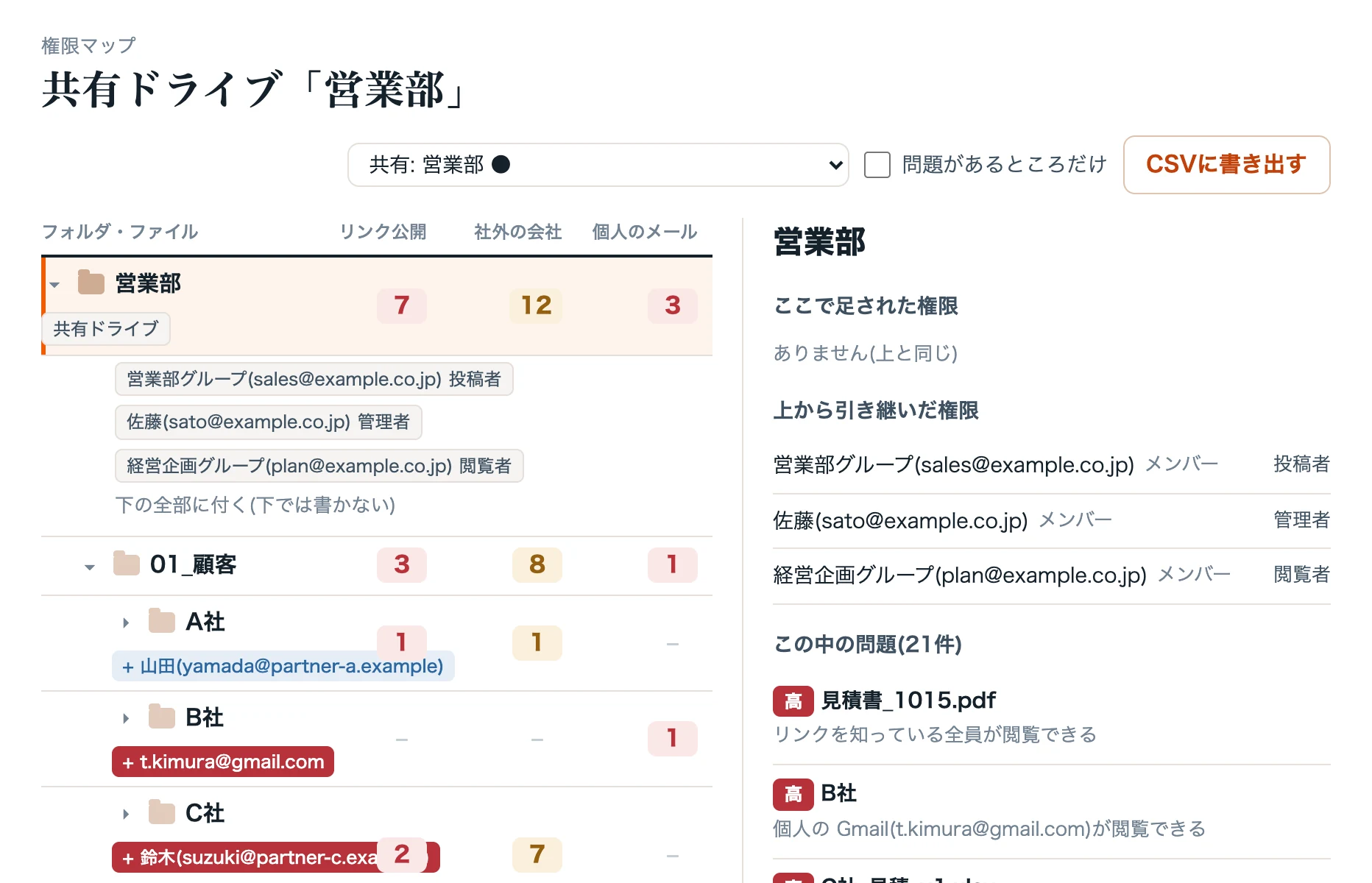Viewport: 1372px width, 883px height.
Task: Click the 営業部 folder icon
Action: point(91,283)
